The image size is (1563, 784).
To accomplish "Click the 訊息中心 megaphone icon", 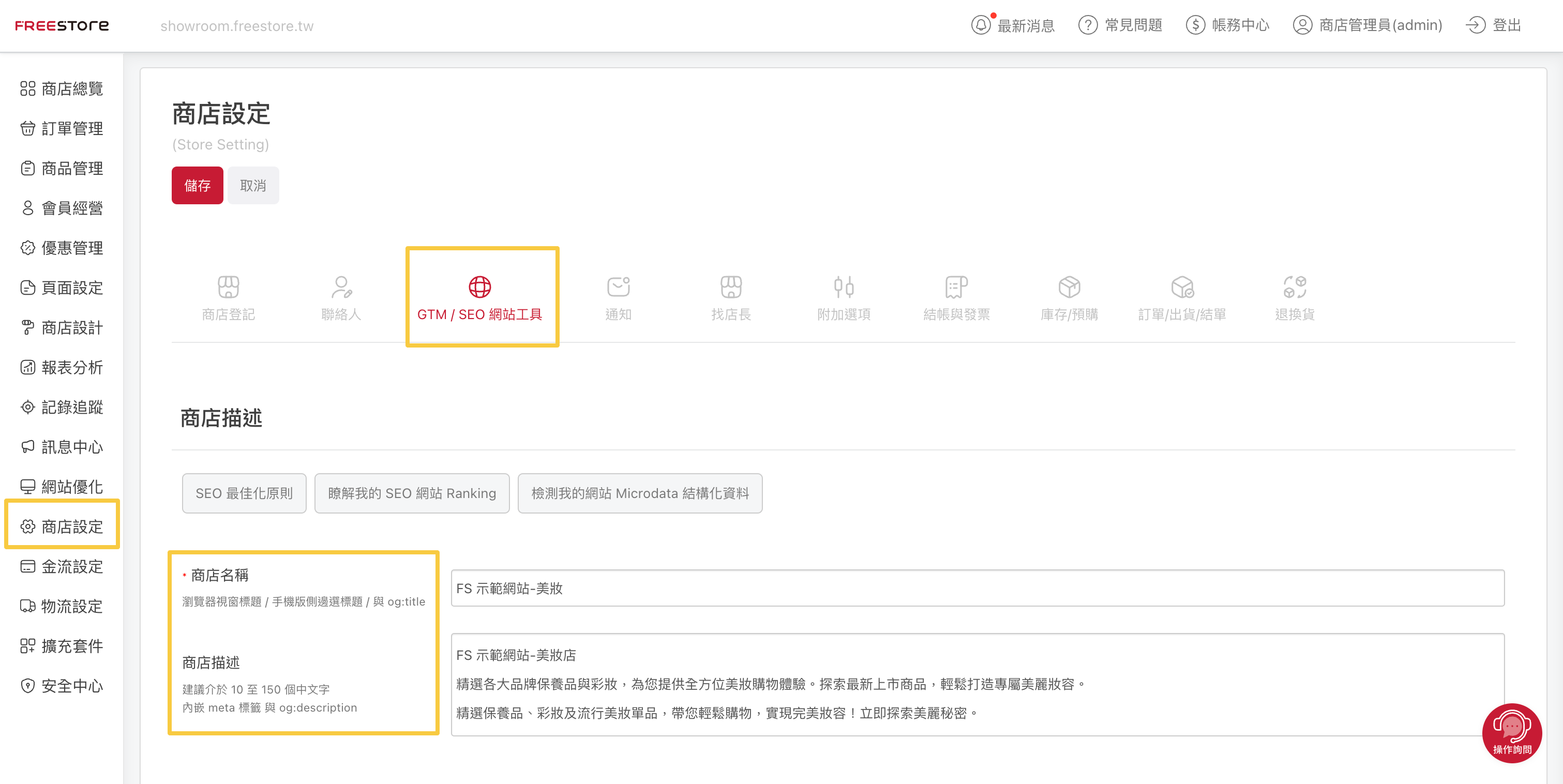I will [x=28, y=447].
